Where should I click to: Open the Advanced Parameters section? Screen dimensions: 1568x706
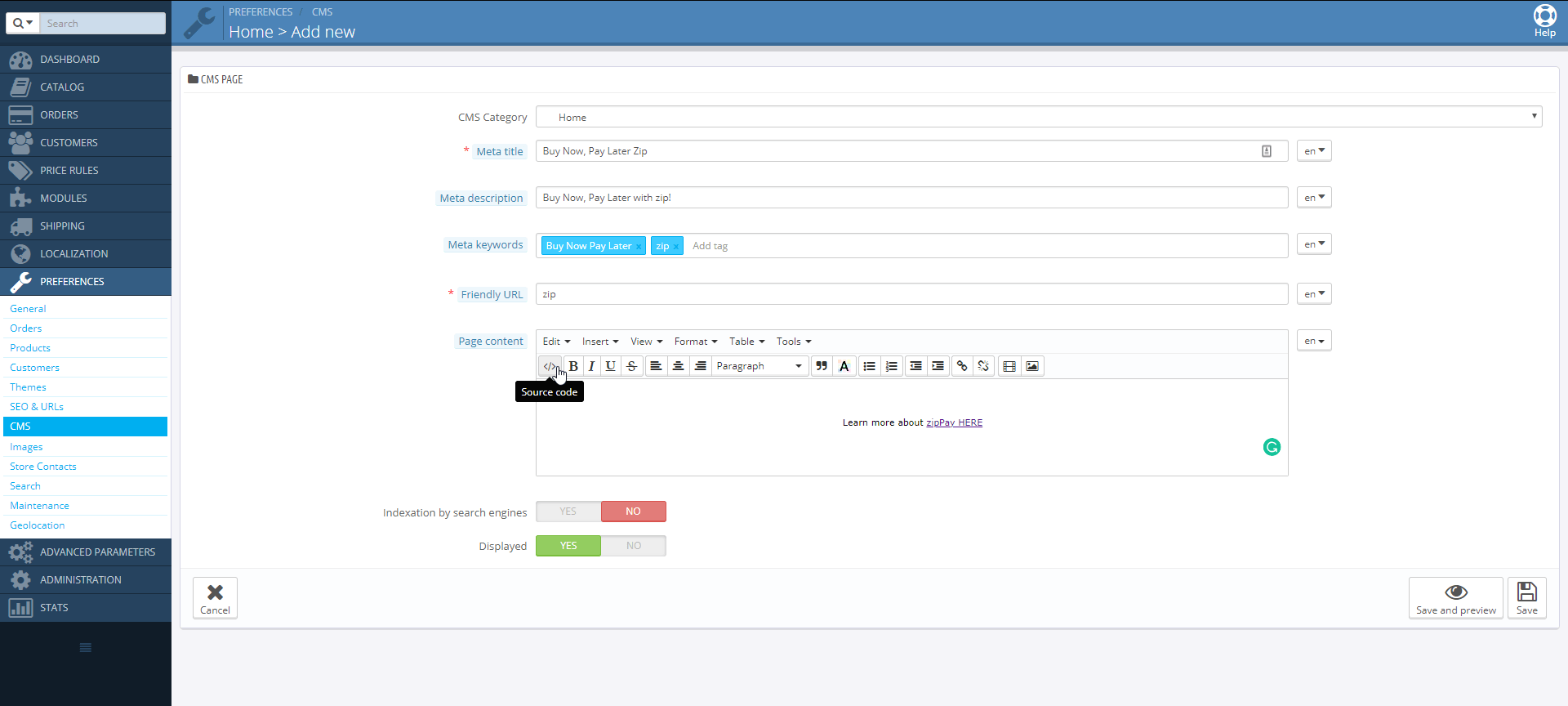pyautogui.click(x=86, y=552)
